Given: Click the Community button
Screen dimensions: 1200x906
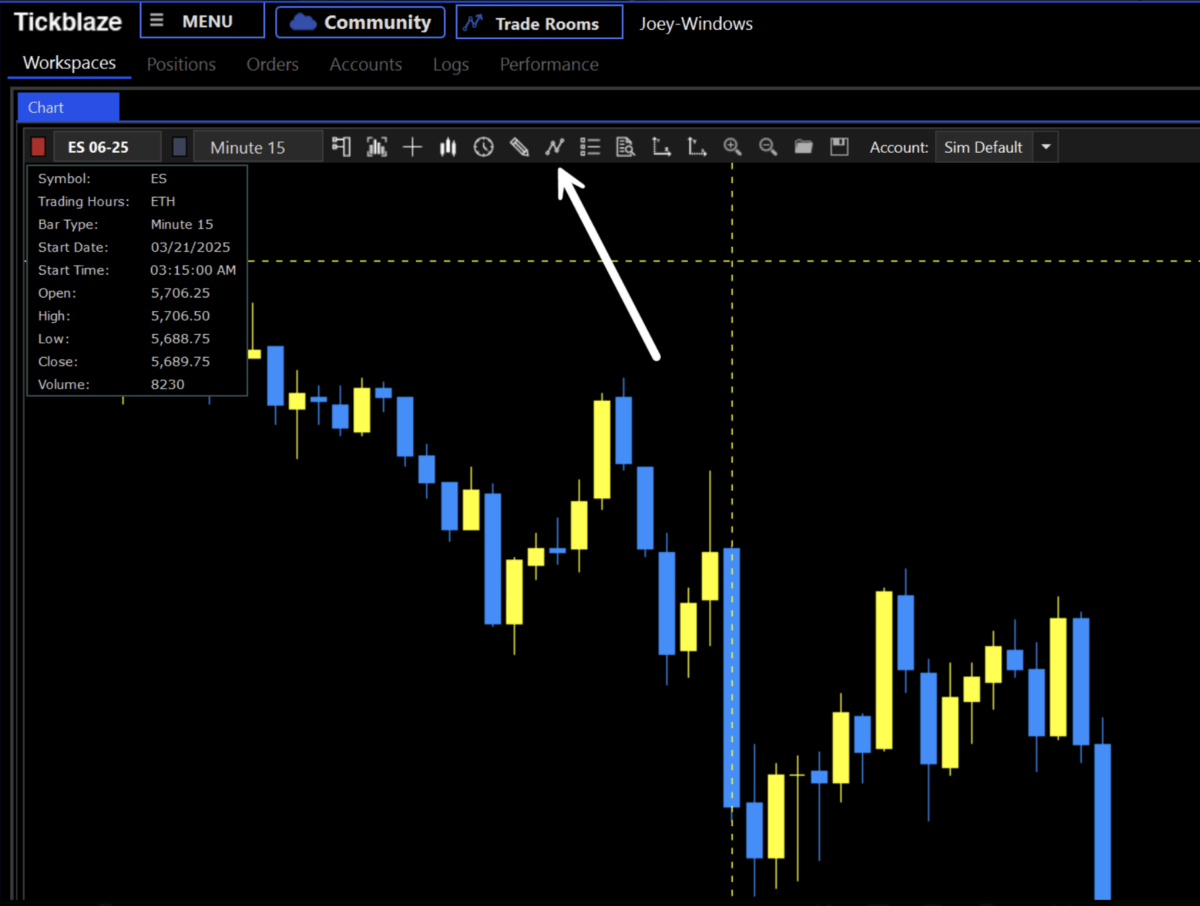Looking at the screenshot, I should (359, 21).
